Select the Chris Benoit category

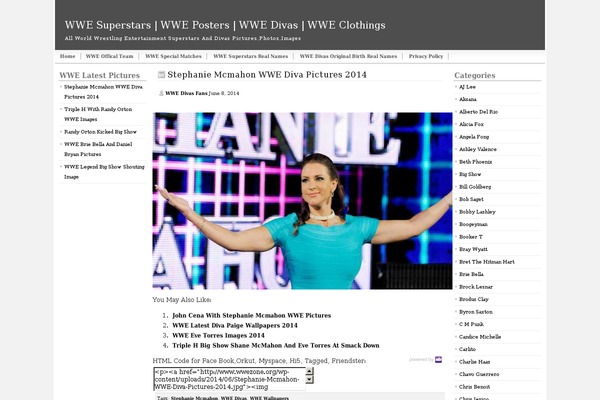[474, 387]
